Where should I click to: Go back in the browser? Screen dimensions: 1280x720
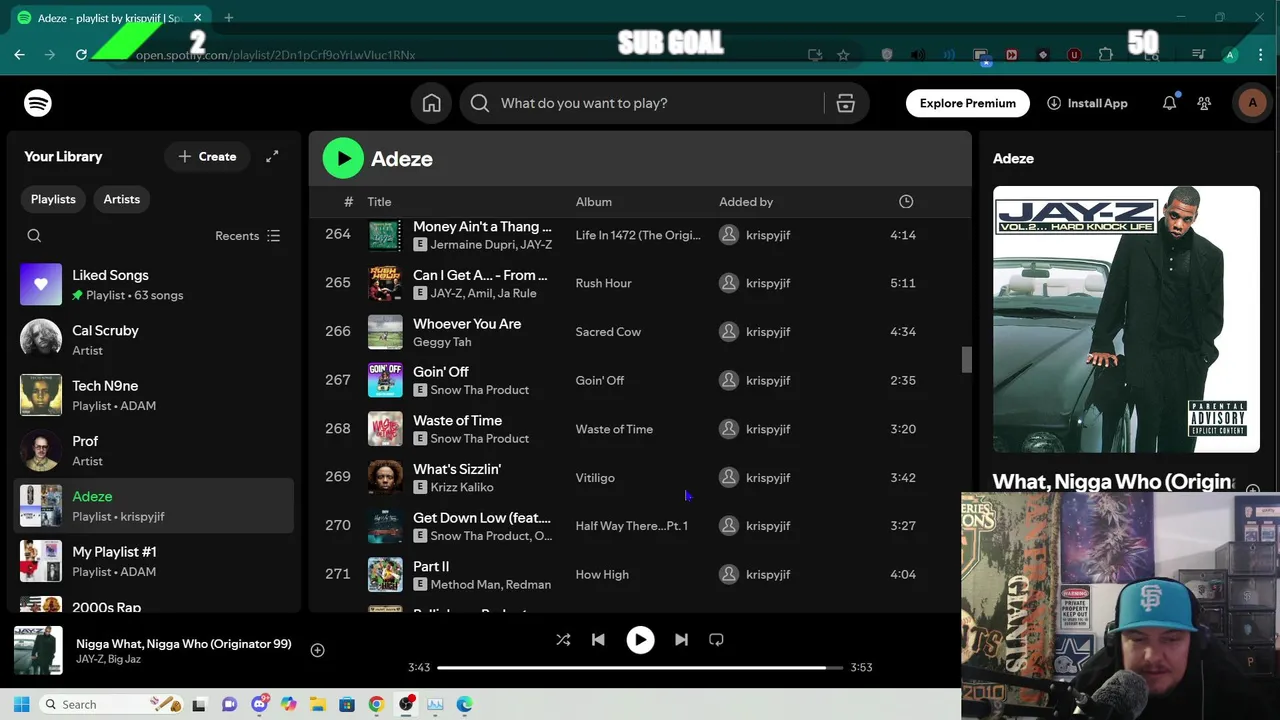[x=19, y=55]
